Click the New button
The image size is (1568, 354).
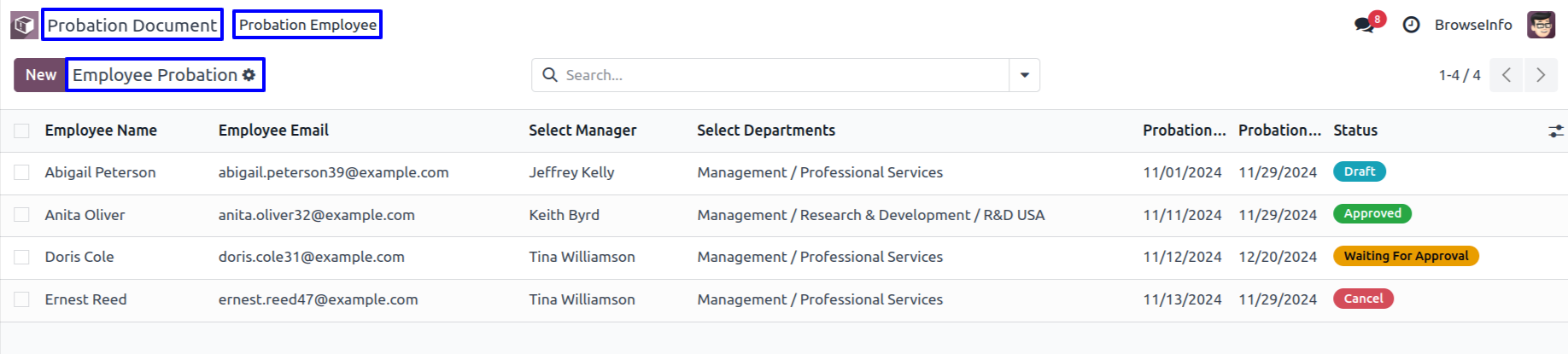40,75
